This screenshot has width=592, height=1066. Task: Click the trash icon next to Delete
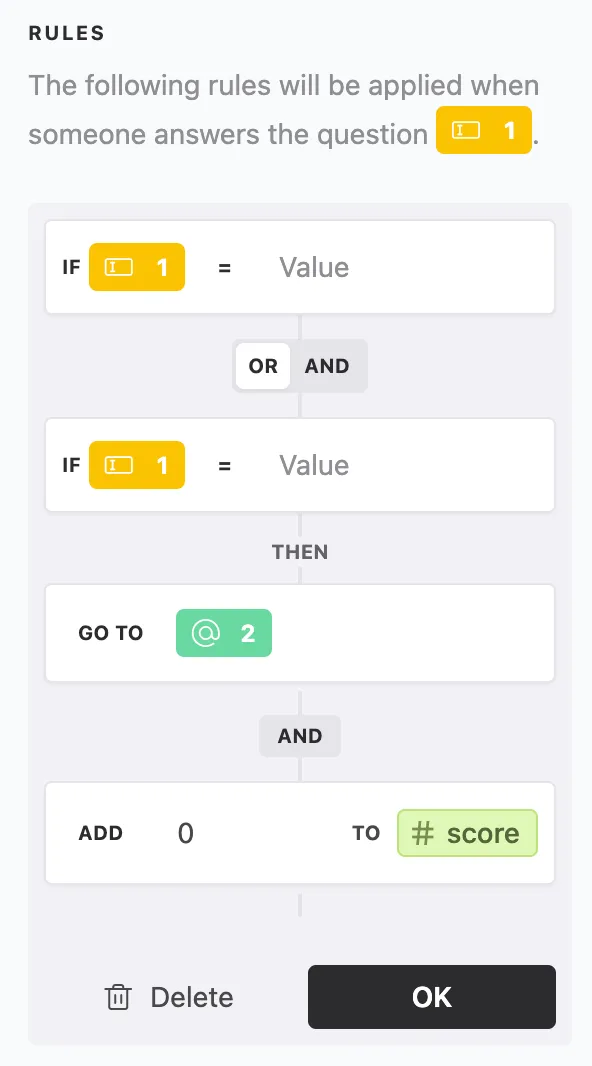pos(118,996)
